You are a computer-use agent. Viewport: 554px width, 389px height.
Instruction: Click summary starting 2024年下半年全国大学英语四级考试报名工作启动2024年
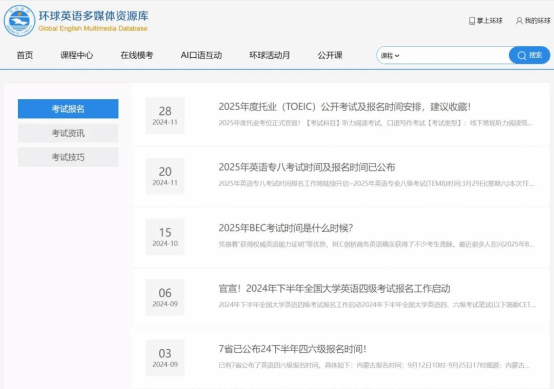point(377,305)
